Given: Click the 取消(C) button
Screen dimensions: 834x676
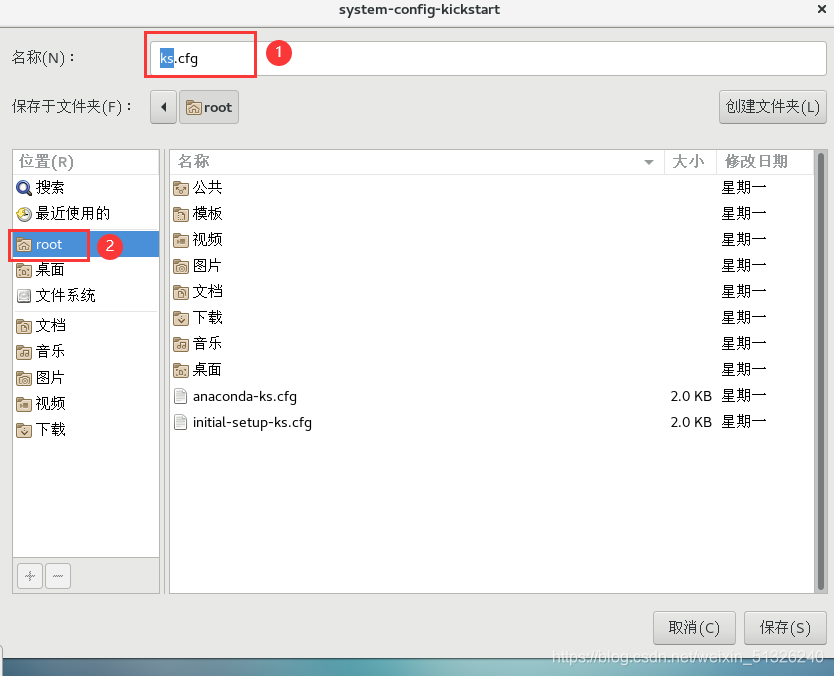Looking at the screenshot, I should pos(694,628).
